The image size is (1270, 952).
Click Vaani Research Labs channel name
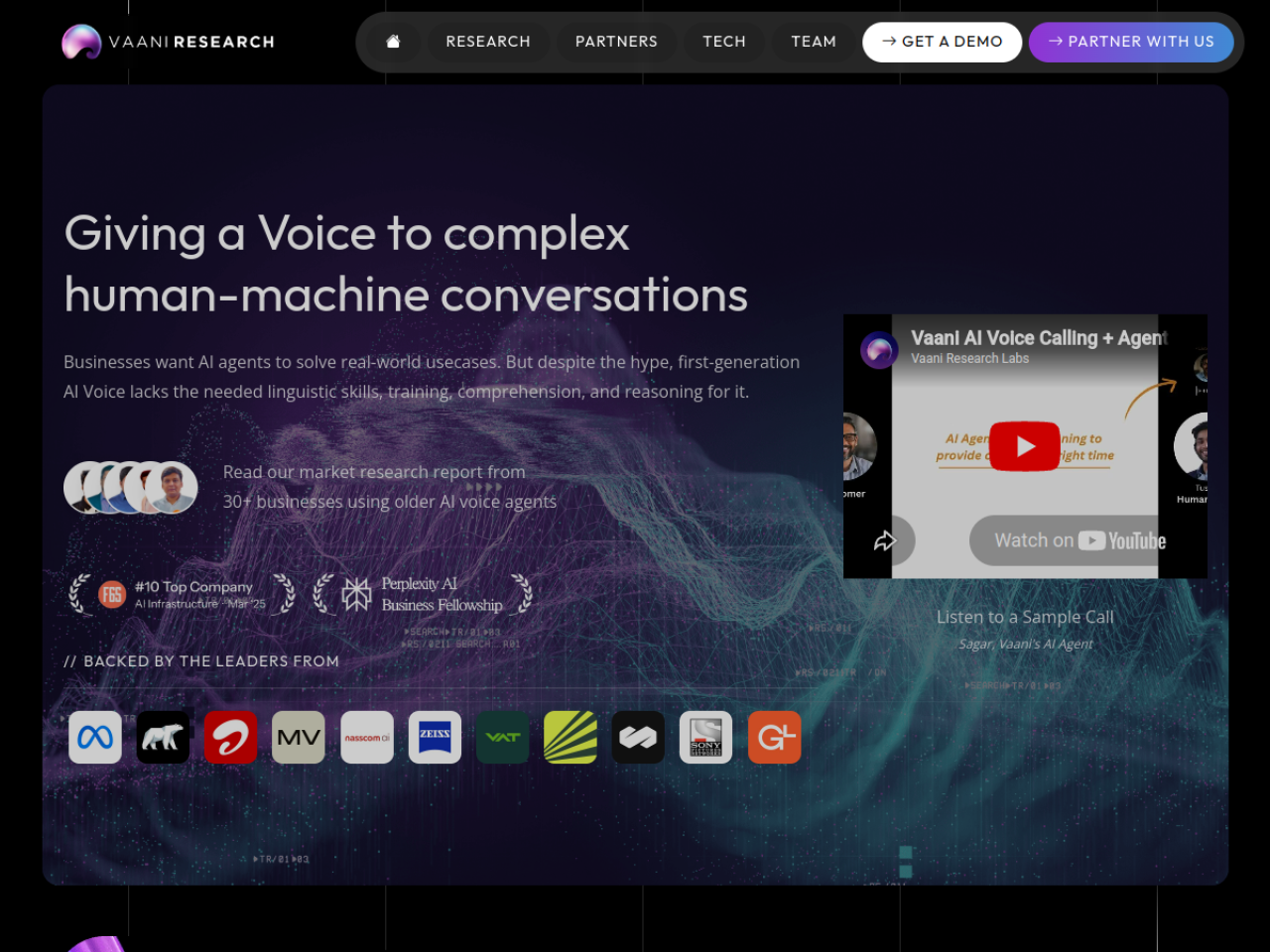tap(969, 359)
